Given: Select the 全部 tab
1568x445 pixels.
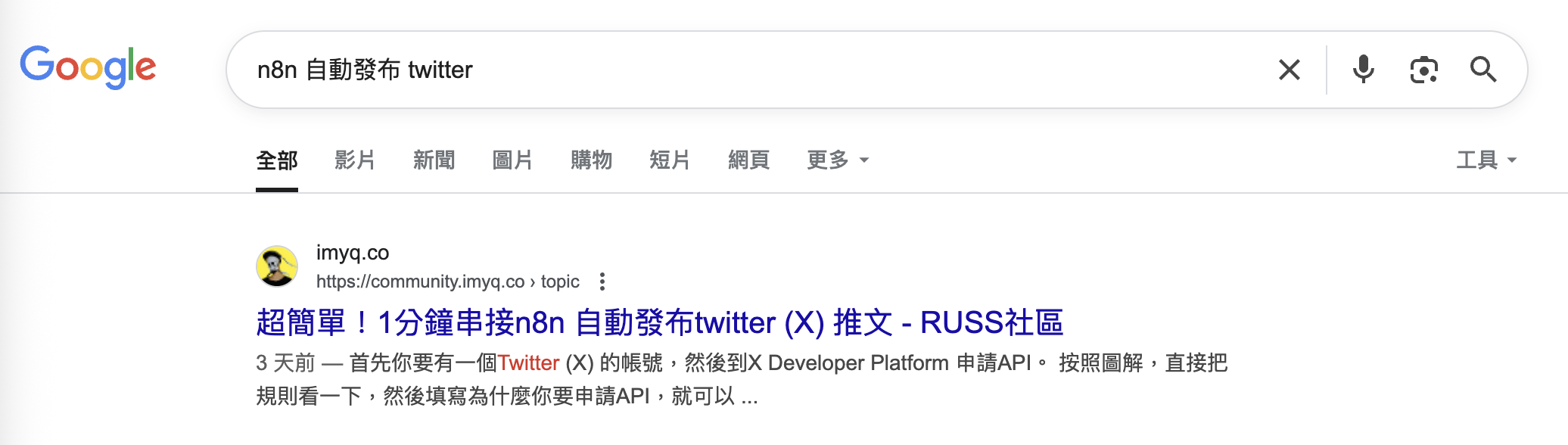Looking at the screenshot, I should click(277, 160).
